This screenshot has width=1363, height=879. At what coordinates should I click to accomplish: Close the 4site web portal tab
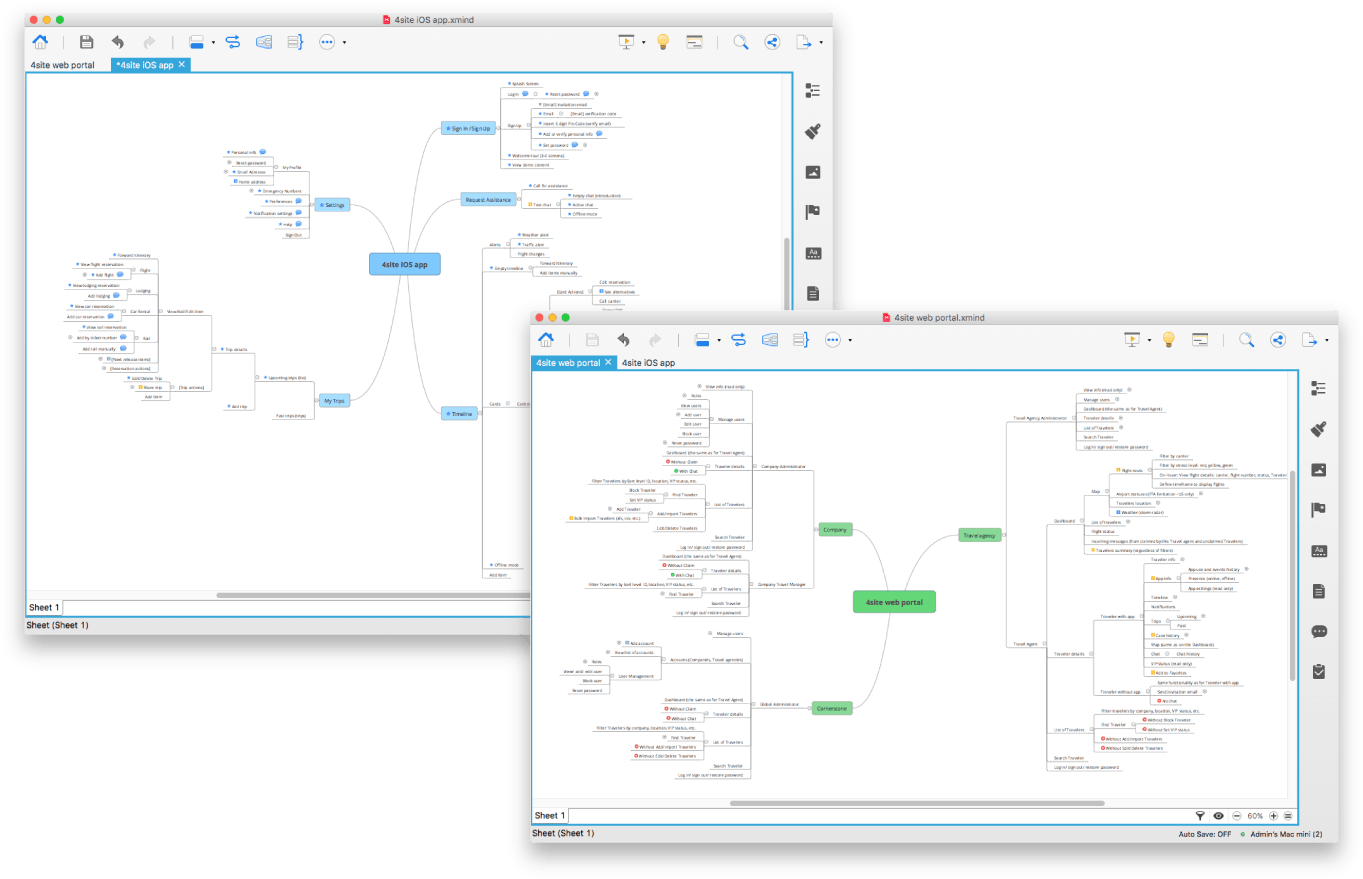pyautogui.click(x=609, y=362)
